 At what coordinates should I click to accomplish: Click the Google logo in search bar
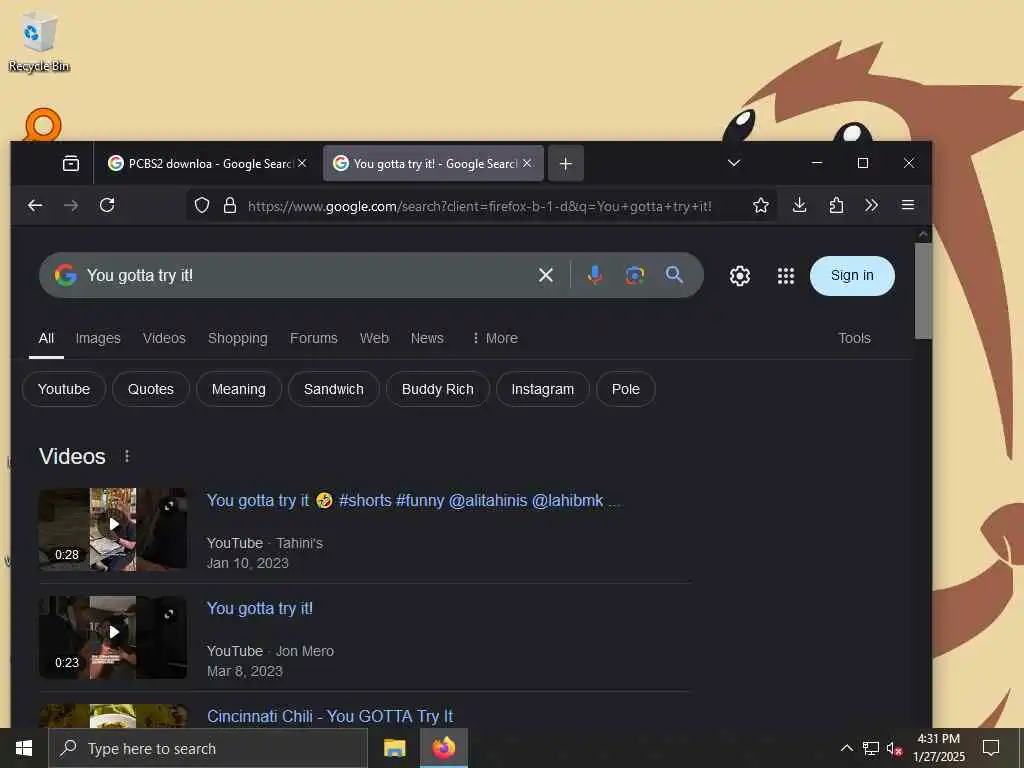coord(65,276)
